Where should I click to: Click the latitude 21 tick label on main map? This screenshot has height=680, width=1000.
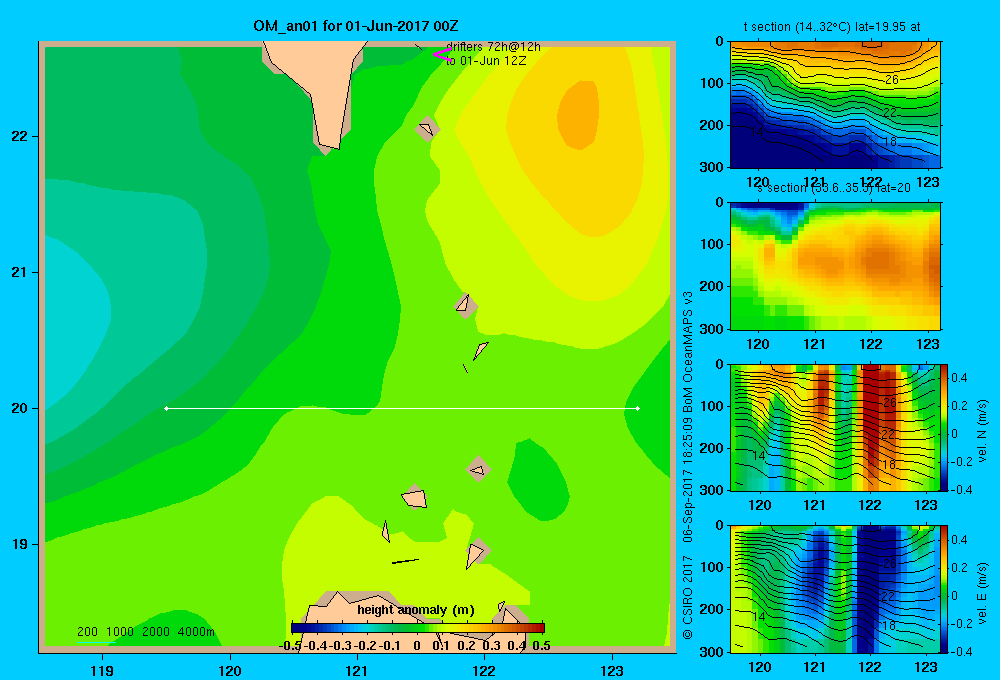tap(19, 272)
